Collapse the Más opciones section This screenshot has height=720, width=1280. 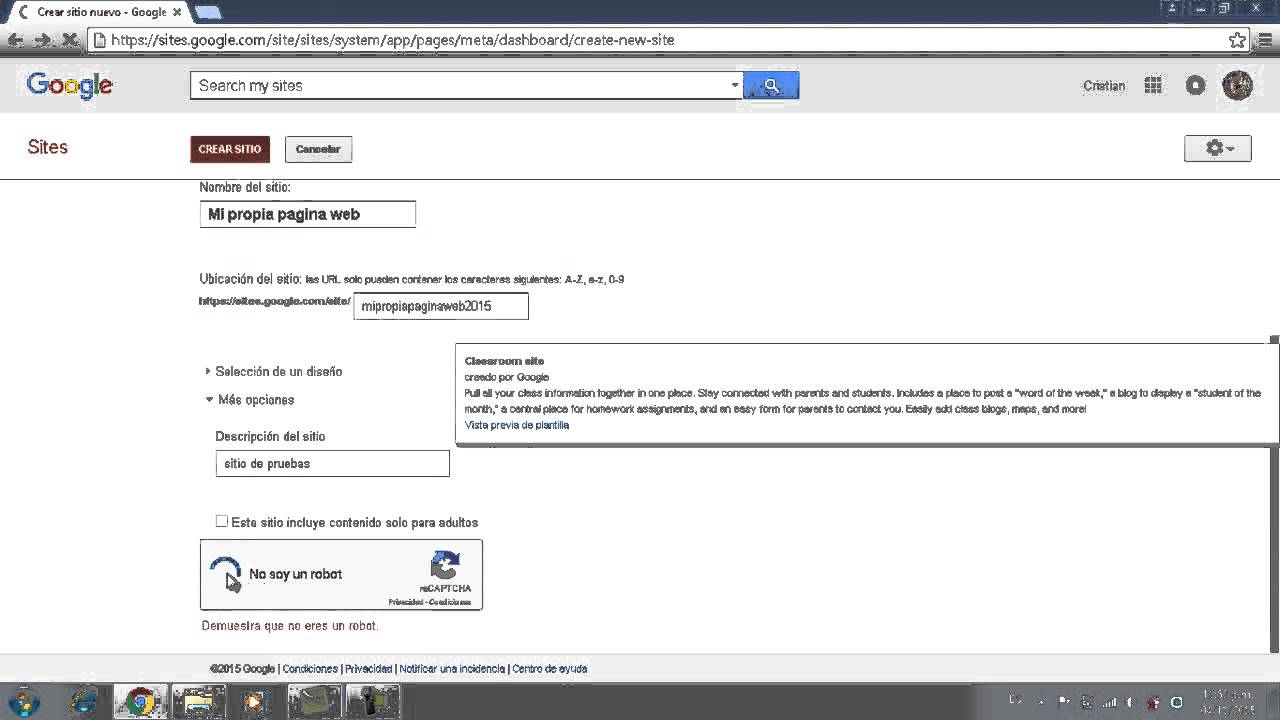pyautogui.click(x=250, y=399)
